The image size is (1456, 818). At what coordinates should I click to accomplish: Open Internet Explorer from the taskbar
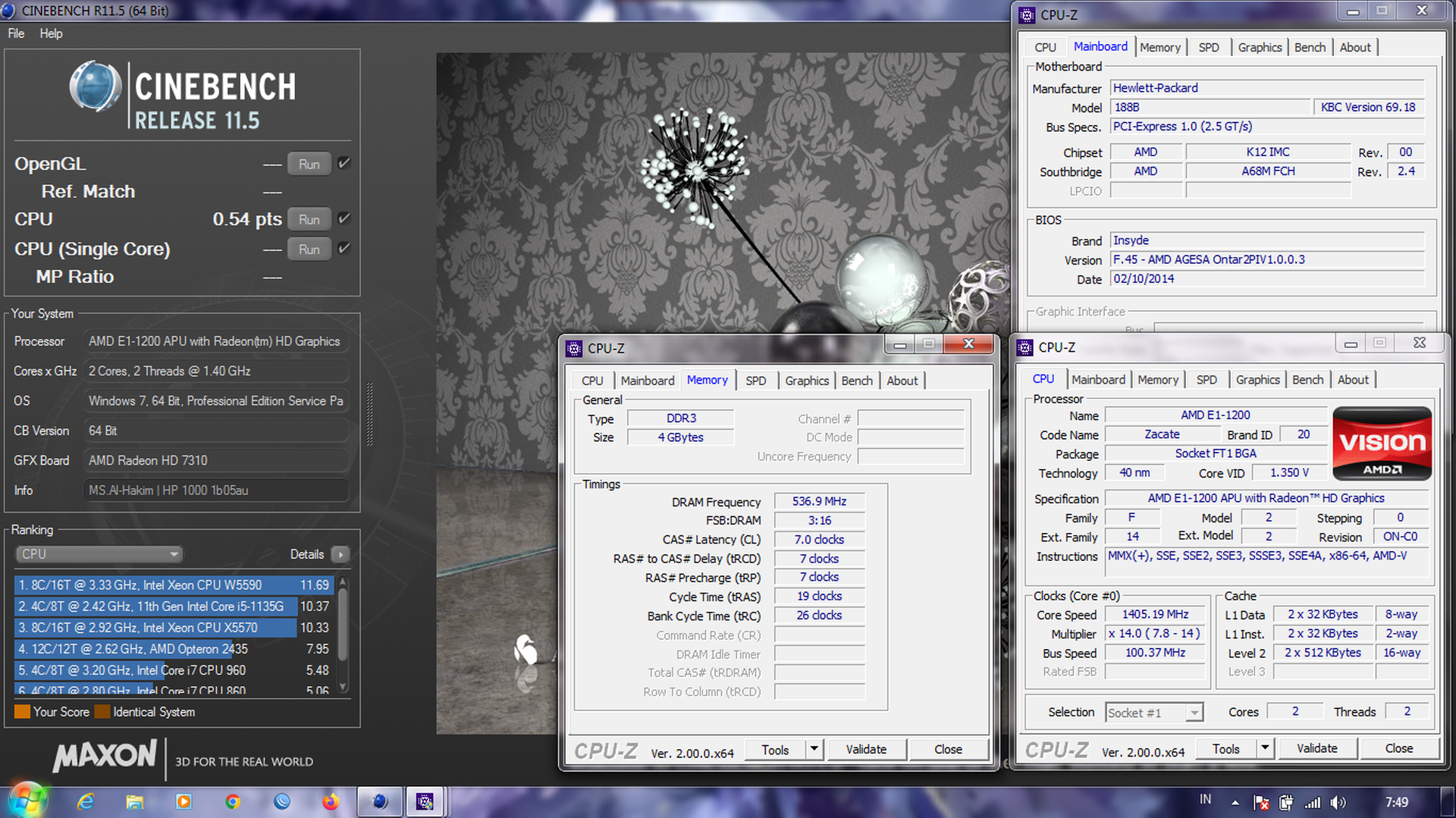(x=85, y=801)
